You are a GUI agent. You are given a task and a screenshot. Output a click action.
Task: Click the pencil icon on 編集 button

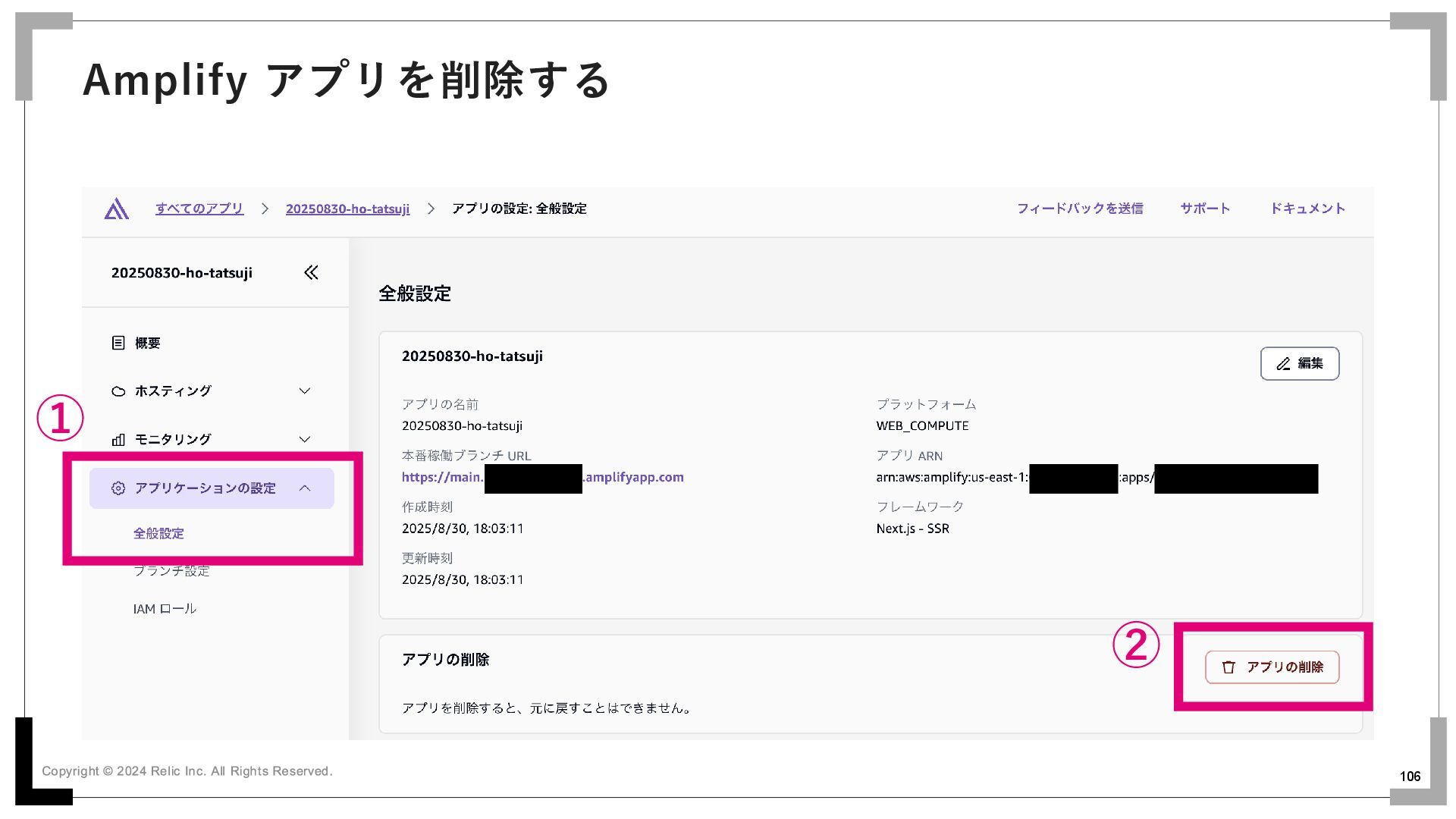click(1283, 364)
